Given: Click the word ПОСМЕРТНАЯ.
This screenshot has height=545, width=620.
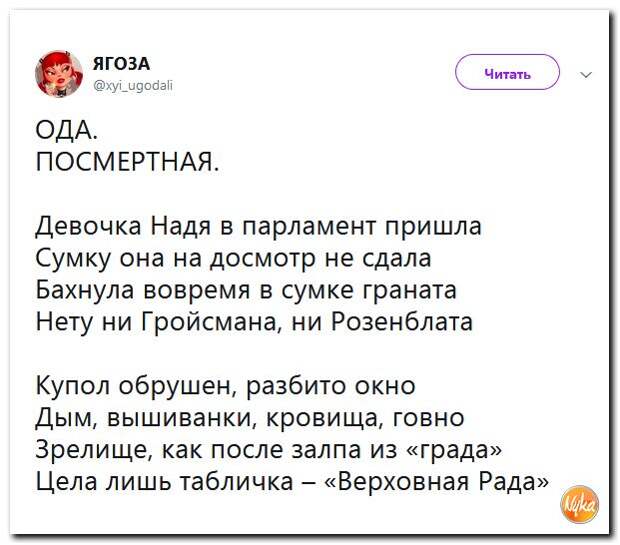Looking at the screenshot, I should pyautogui.click(x=127, y=161).
